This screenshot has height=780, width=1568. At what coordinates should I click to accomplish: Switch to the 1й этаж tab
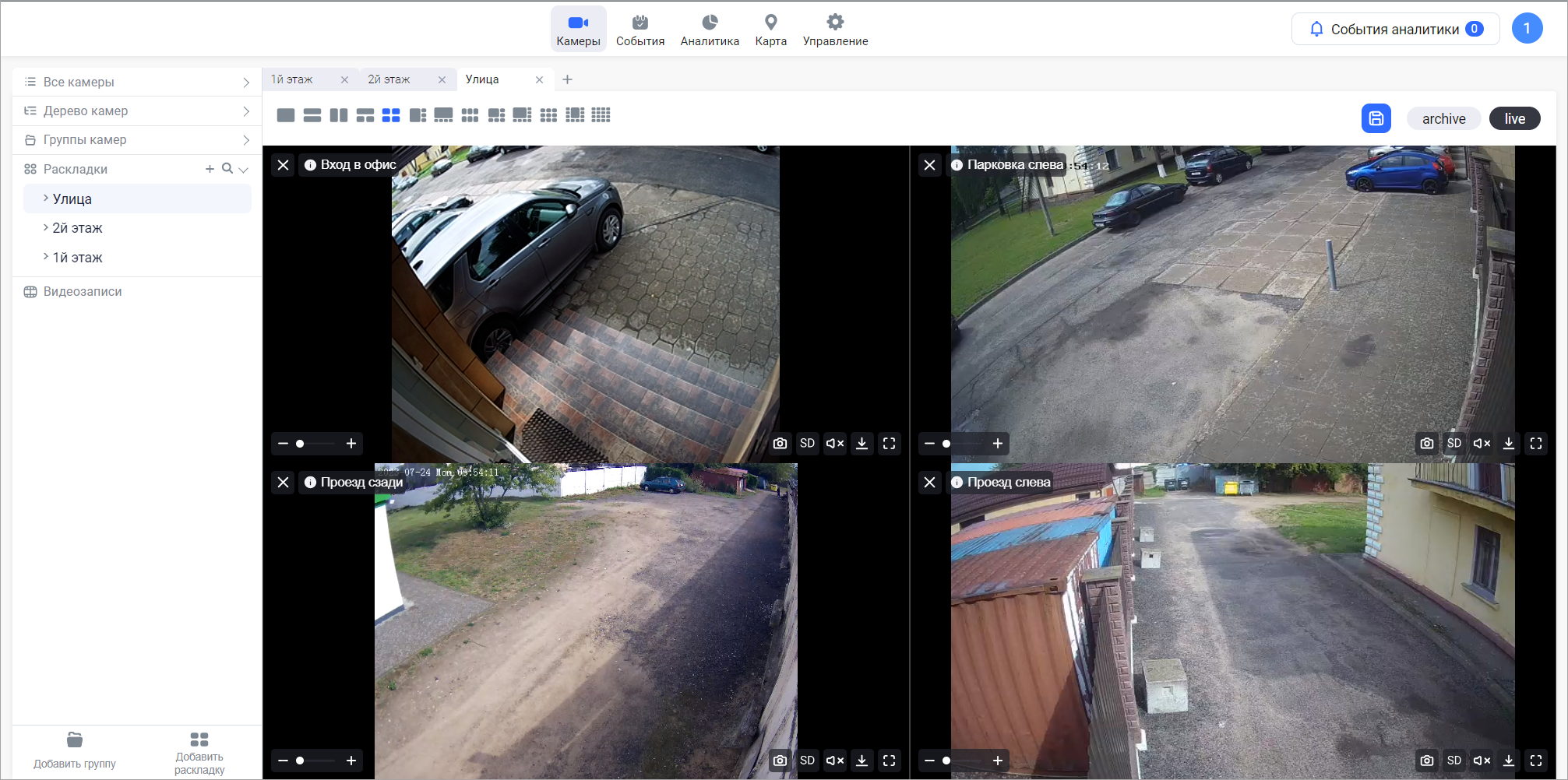pos(293,79)
